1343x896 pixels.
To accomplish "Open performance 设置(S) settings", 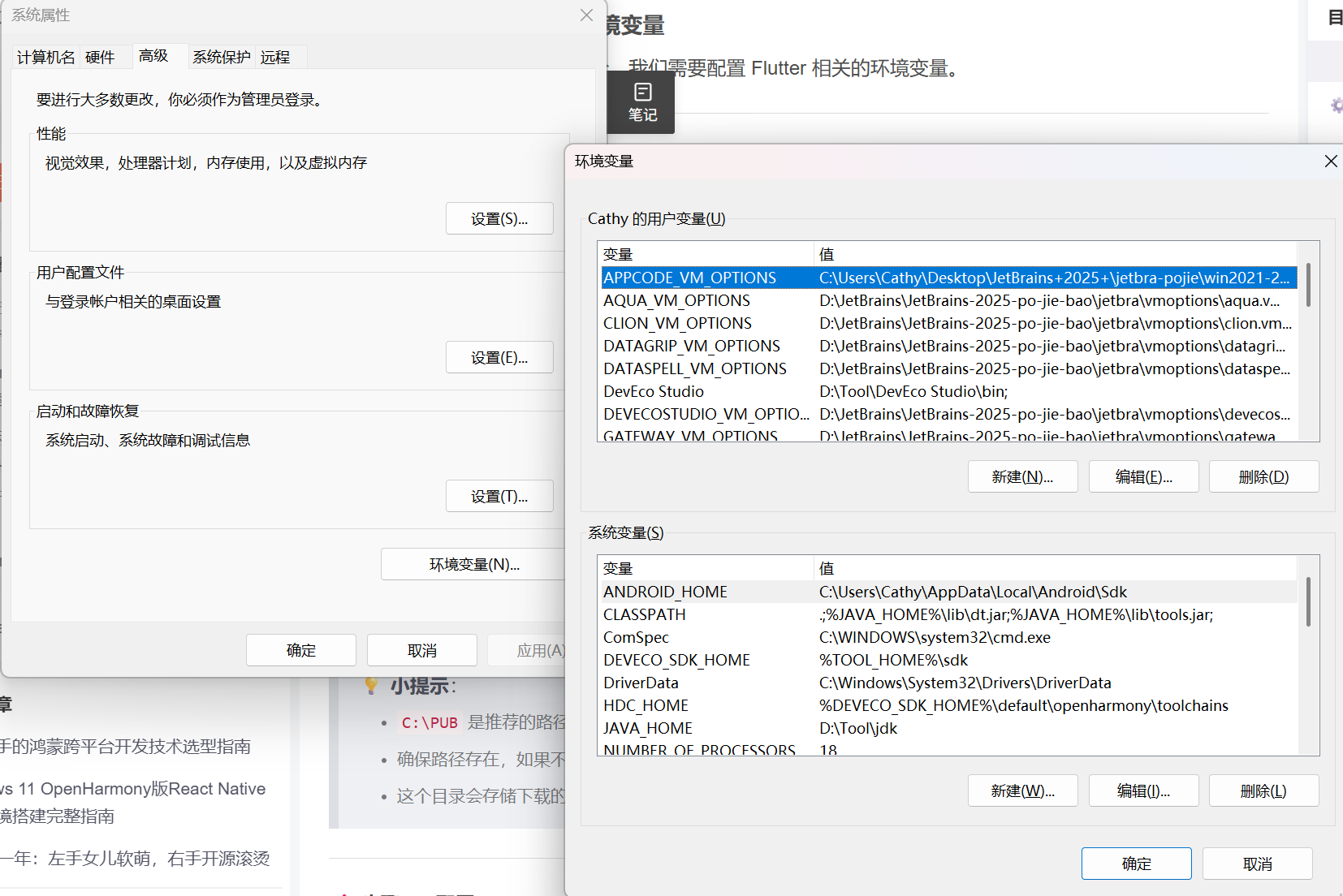I will point(499,219).
